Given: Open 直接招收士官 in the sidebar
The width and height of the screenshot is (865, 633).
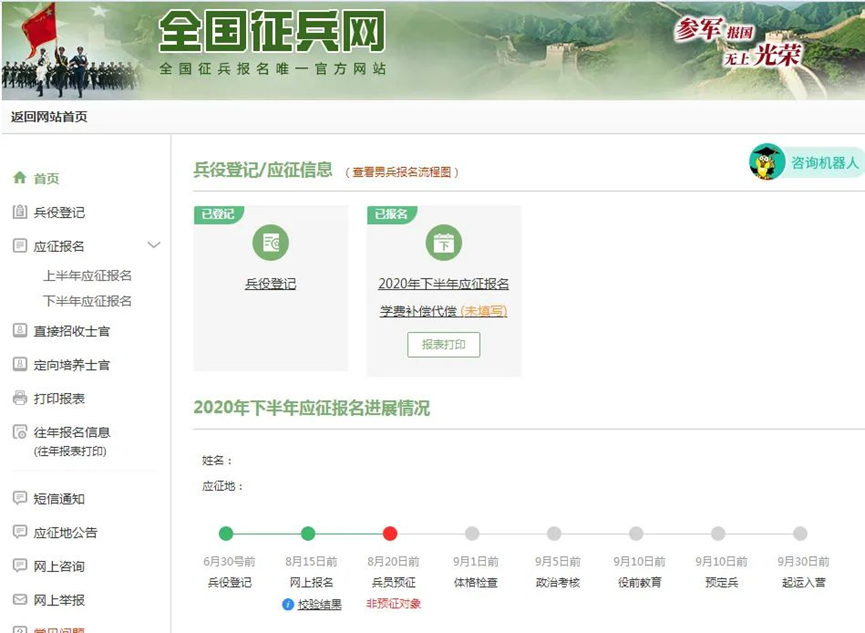Looking at the screenshot, I should pos(72,331).
